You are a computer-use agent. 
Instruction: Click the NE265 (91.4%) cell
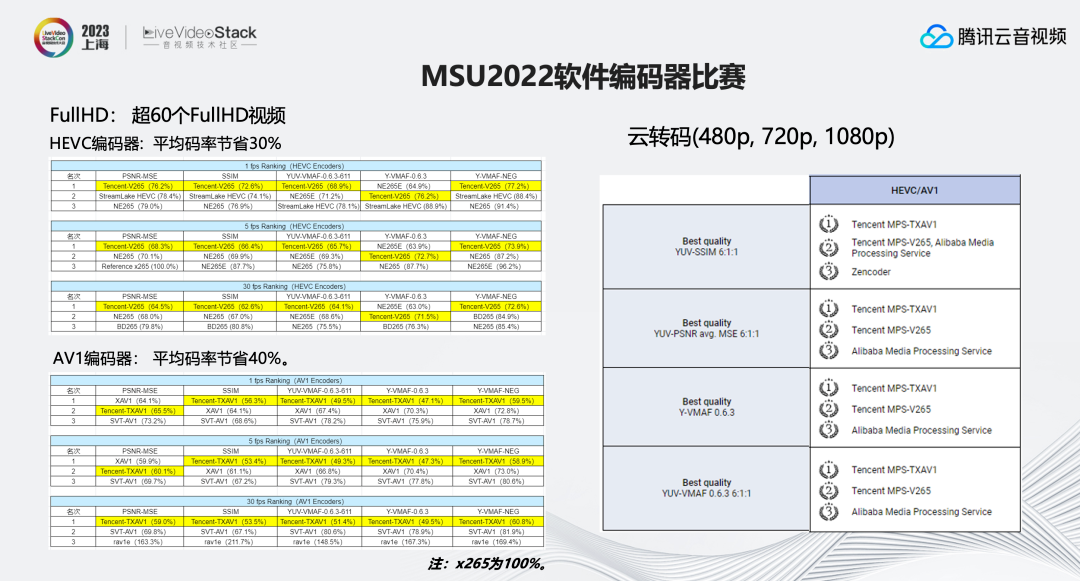pos(494,206)
